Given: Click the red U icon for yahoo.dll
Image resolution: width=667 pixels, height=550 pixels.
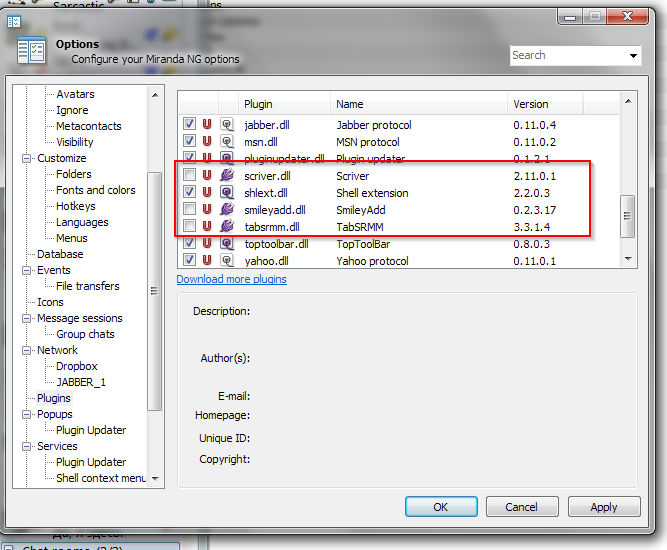Looking at the screenshot, I should [x=207, y=260].
